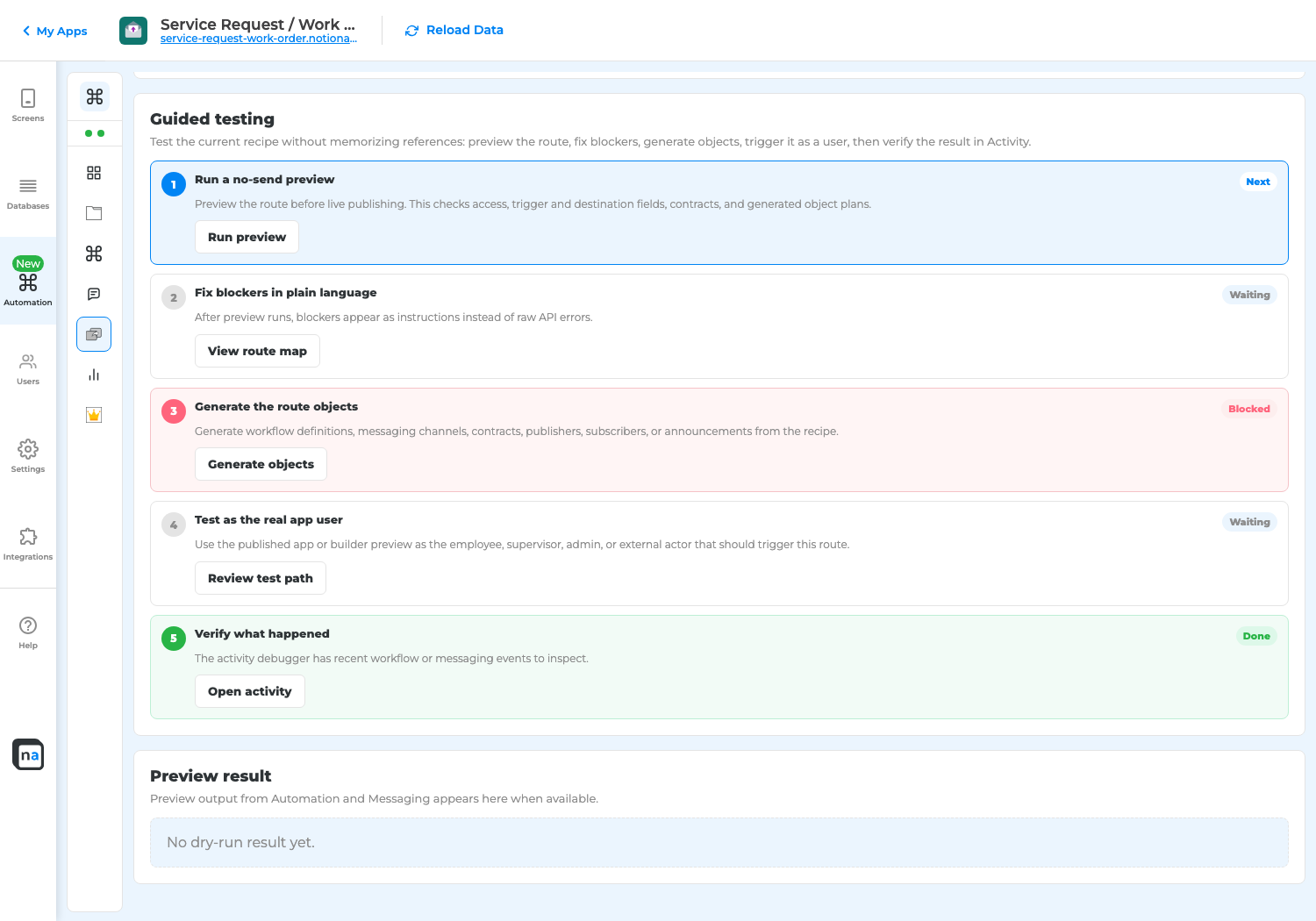This screenshot has width=1316, height=921.
Task: Click the Reload Data refresh icon
Action: coord(411,31)
